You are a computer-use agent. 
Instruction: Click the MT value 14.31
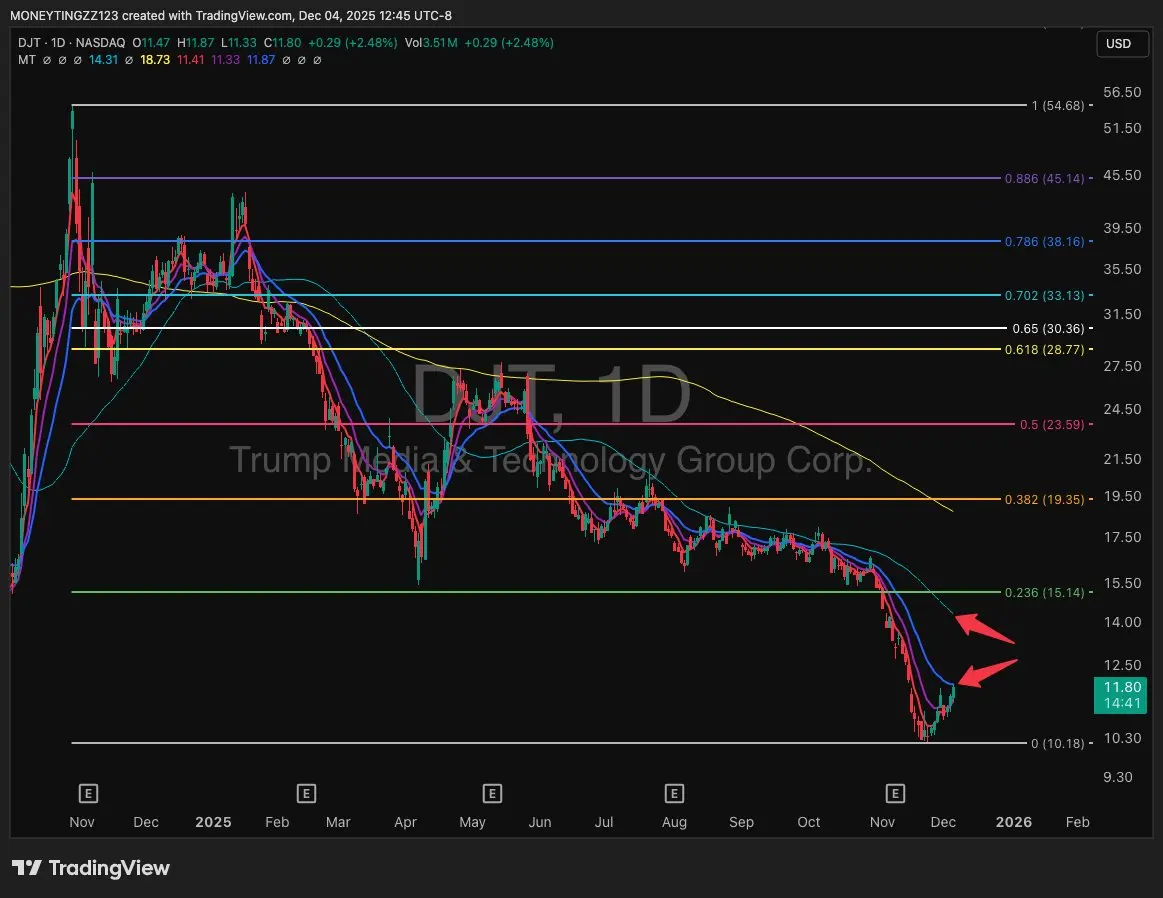[103, 60]
